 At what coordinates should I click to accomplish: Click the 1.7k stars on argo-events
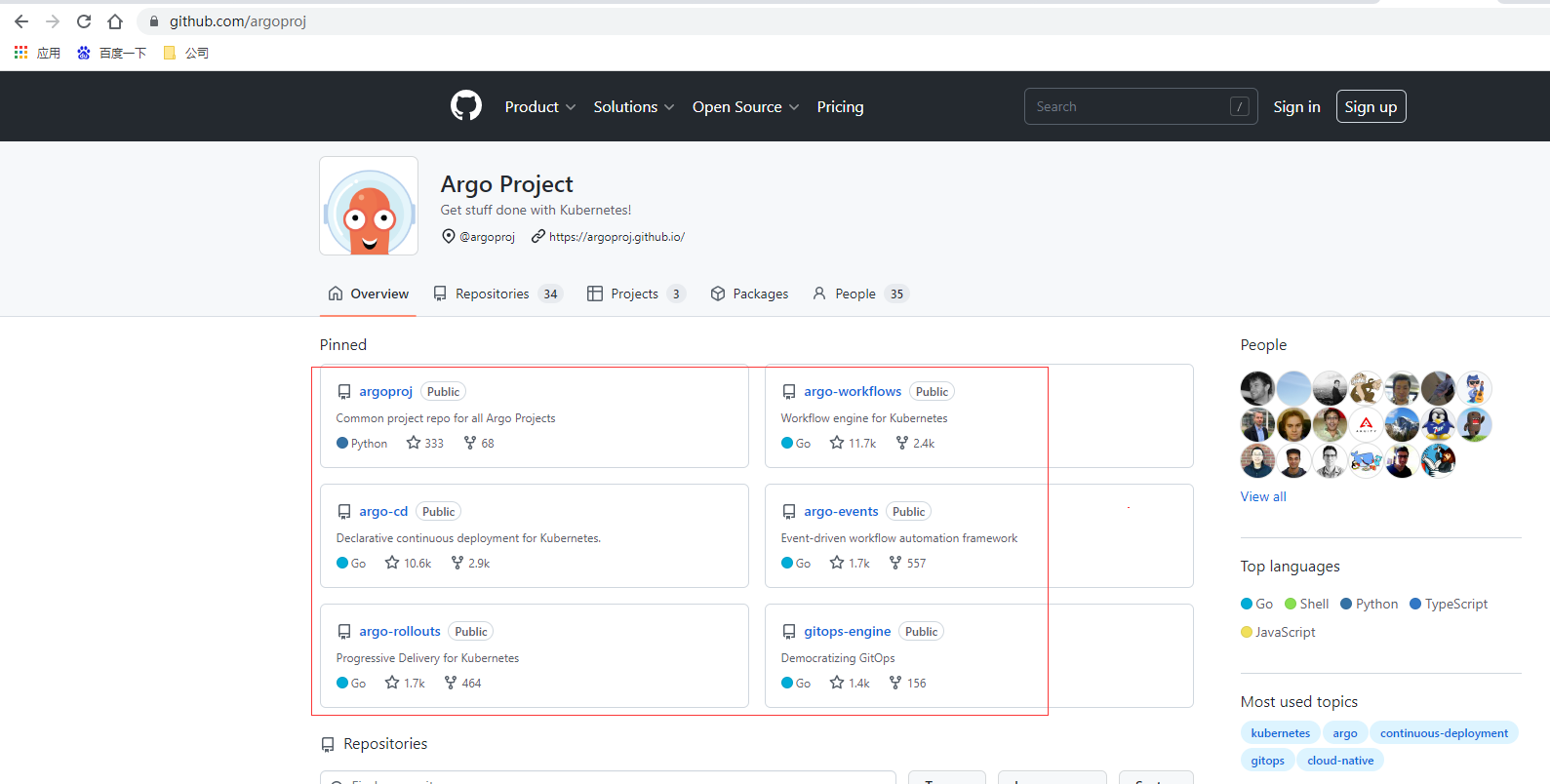[x=850, y=564]
